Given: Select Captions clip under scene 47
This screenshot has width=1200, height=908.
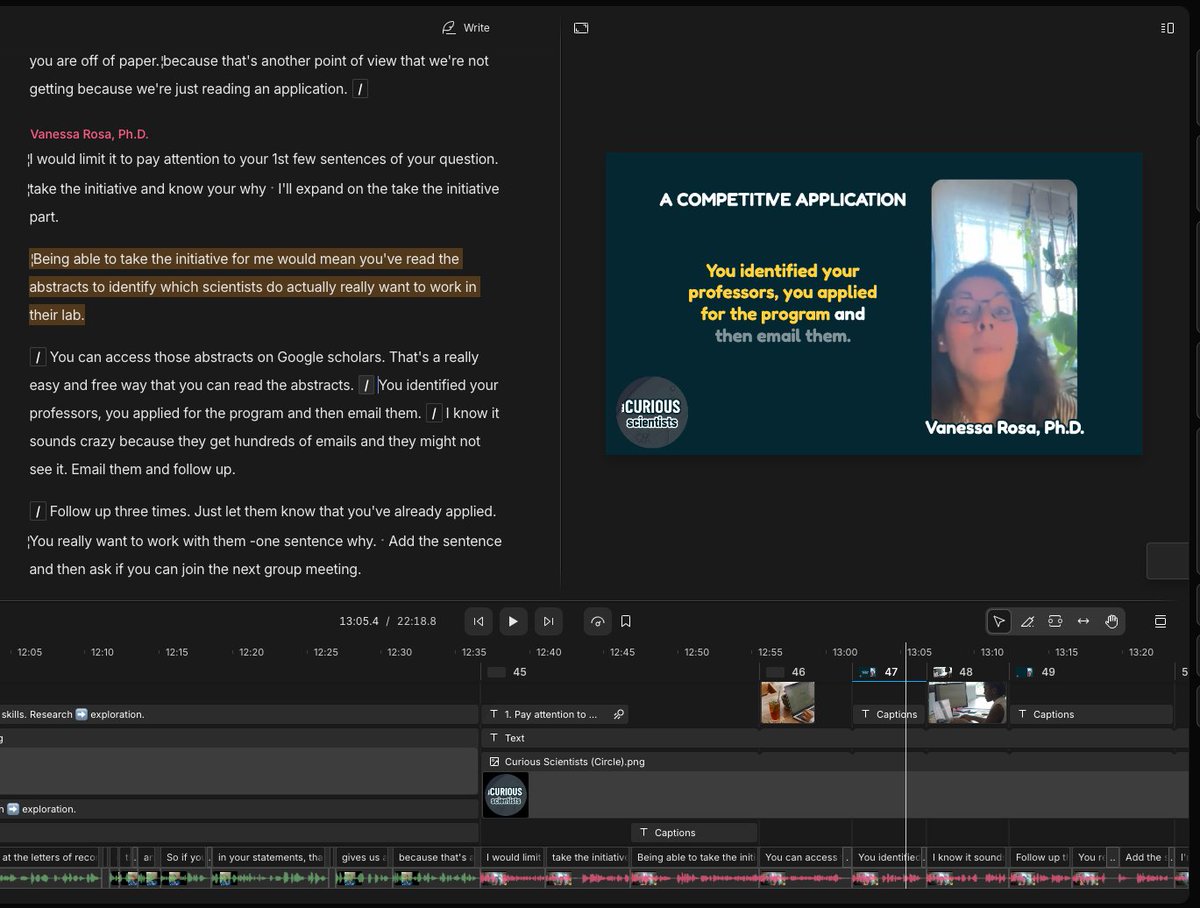Looking at the screenshot, I should point(888,715).
